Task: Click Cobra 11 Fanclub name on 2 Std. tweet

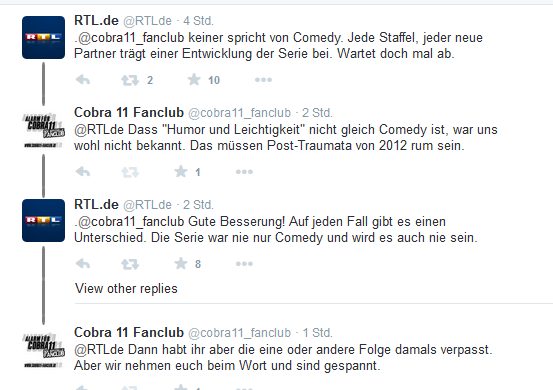Action: point(129,112)
